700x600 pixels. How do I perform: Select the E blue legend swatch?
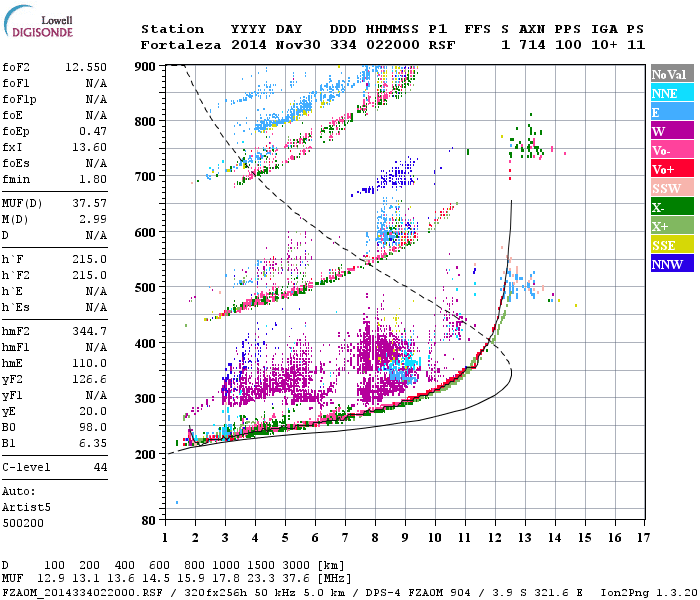coord(672,112)
